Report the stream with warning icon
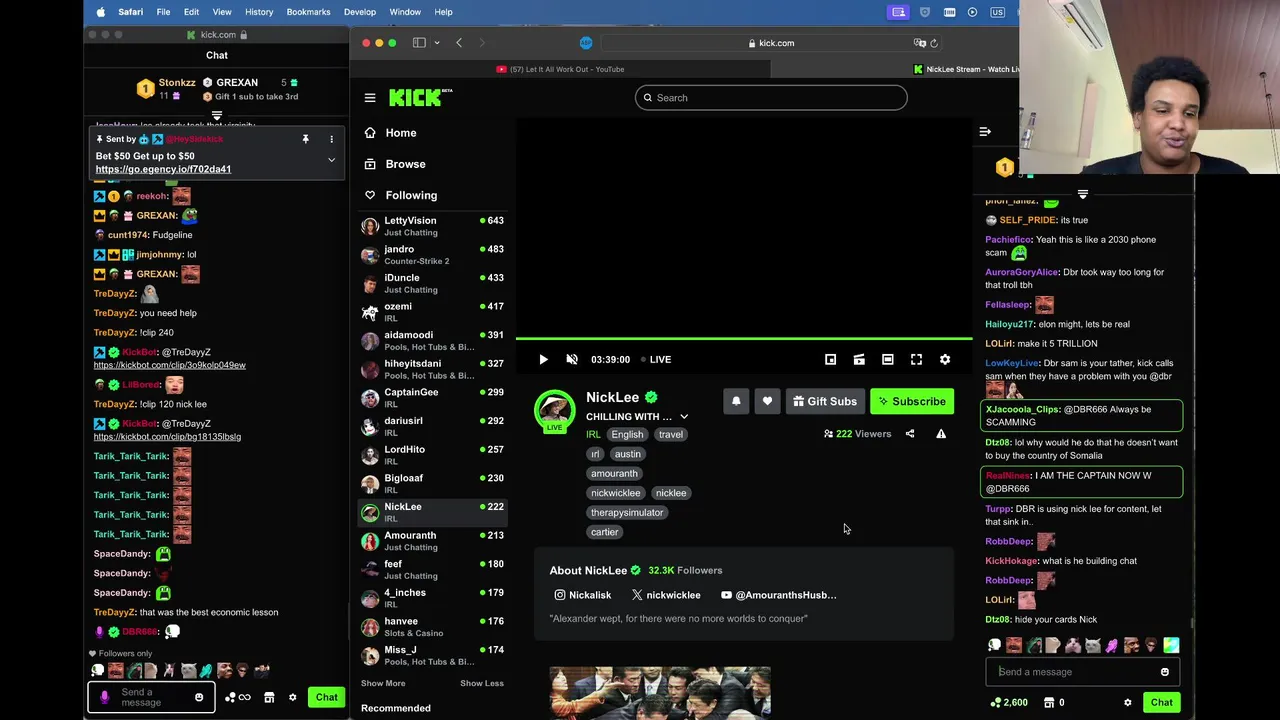This screenshot has width=1280, height=720. coord(941,434)
